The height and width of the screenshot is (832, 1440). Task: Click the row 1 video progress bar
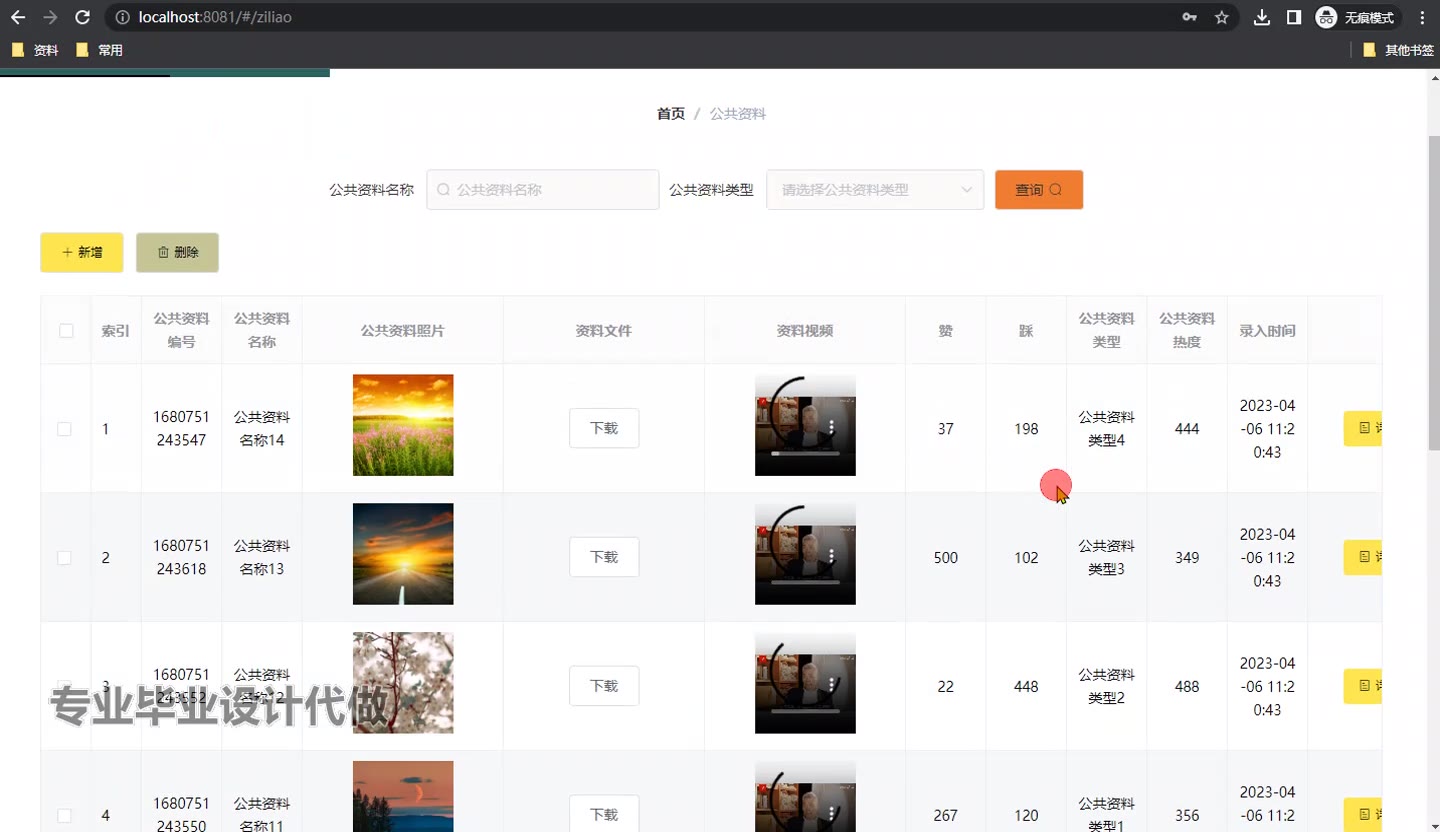pyautogui.click(x=805, y=453)
